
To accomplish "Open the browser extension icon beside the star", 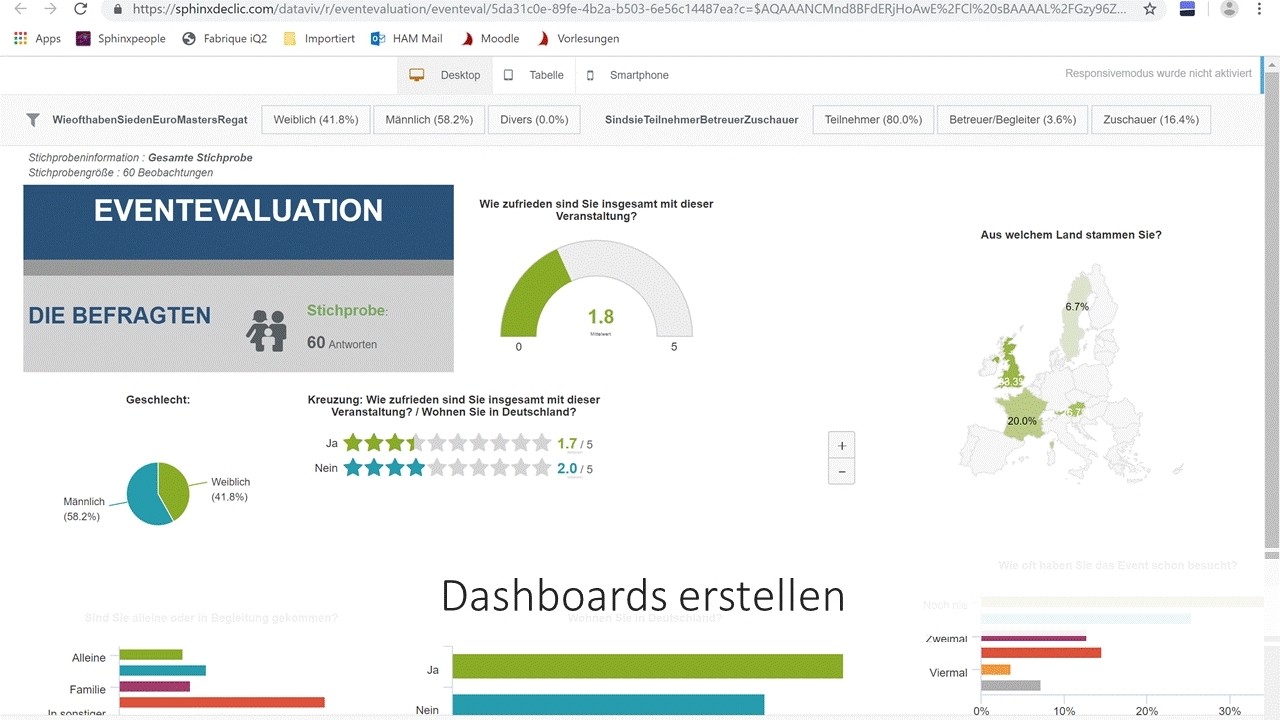I will (1188, 9).
